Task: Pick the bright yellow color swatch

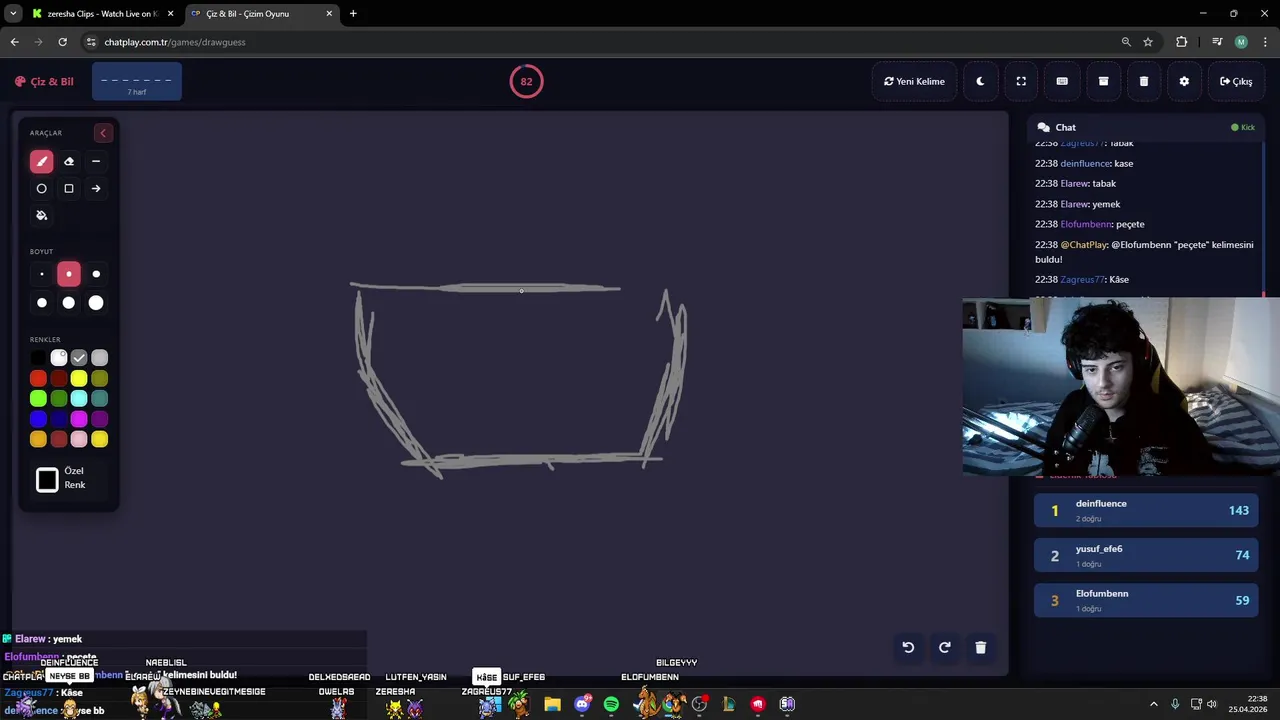Action: click(79, 378)
